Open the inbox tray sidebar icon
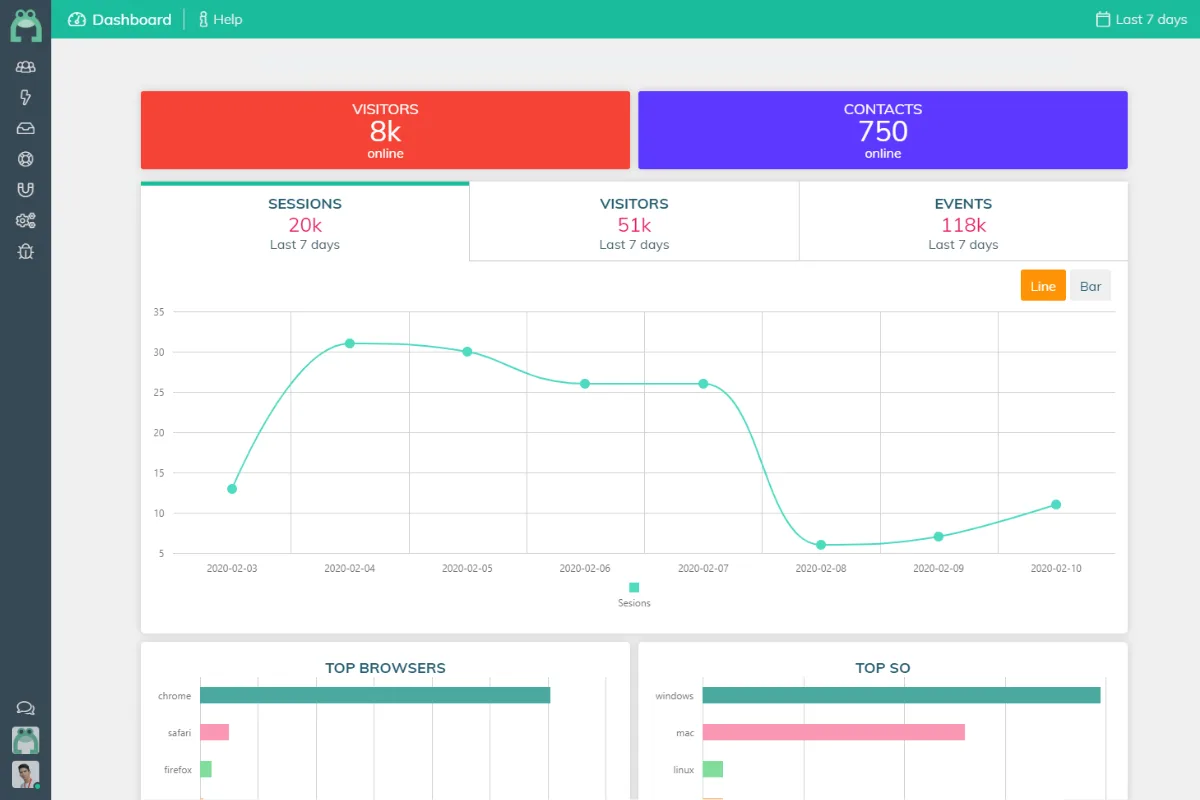The image size is (1200, 800). click(26, 128)
